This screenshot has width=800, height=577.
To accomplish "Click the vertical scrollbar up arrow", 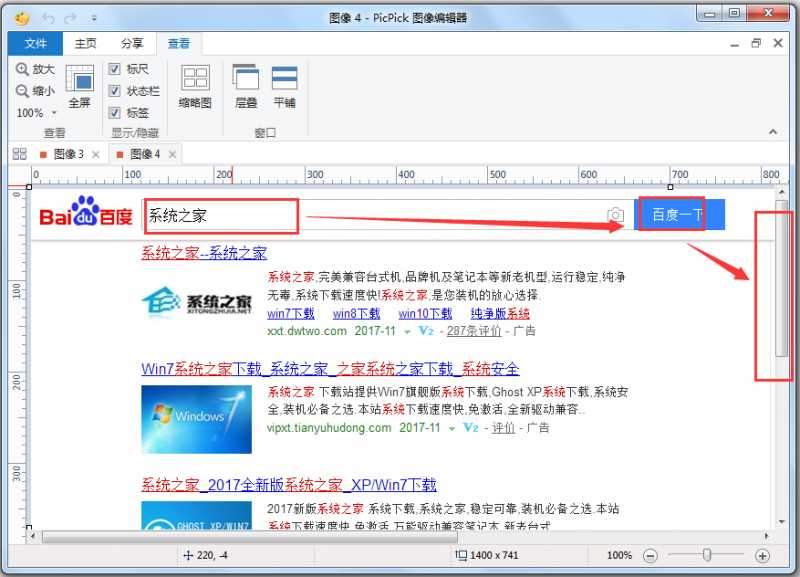I will coord(781,192).
